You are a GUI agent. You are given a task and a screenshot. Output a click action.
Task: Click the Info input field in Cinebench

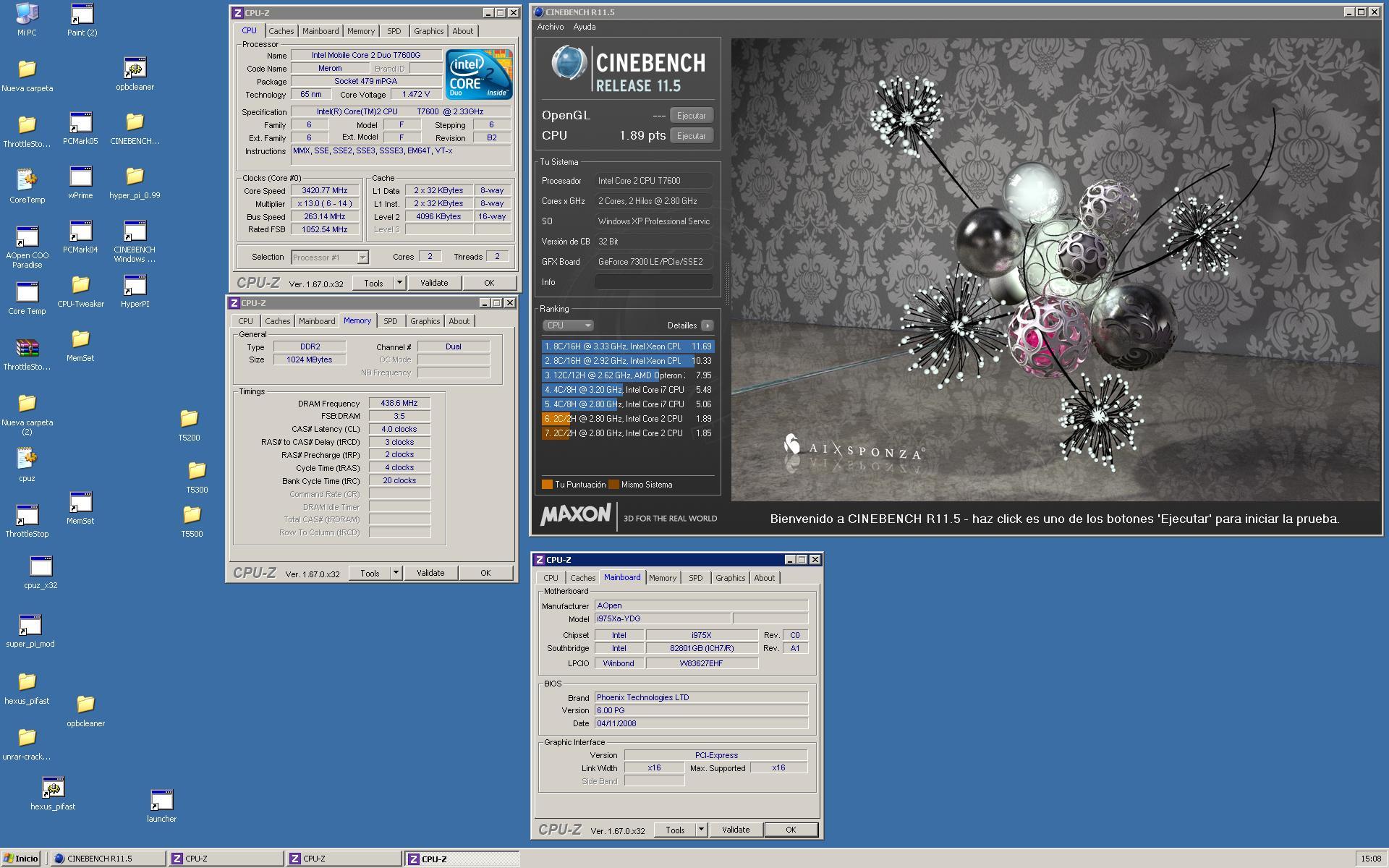click(x=654, y=282)
